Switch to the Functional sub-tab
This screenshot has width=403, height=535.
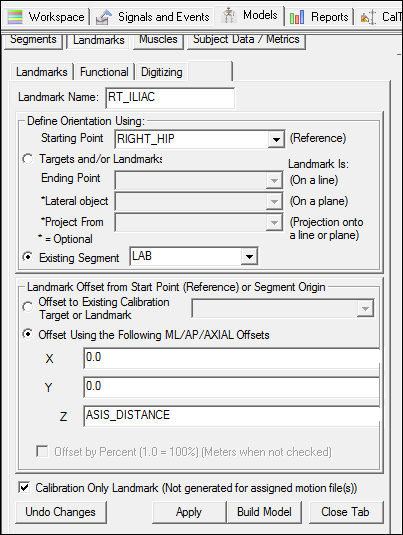104,72
